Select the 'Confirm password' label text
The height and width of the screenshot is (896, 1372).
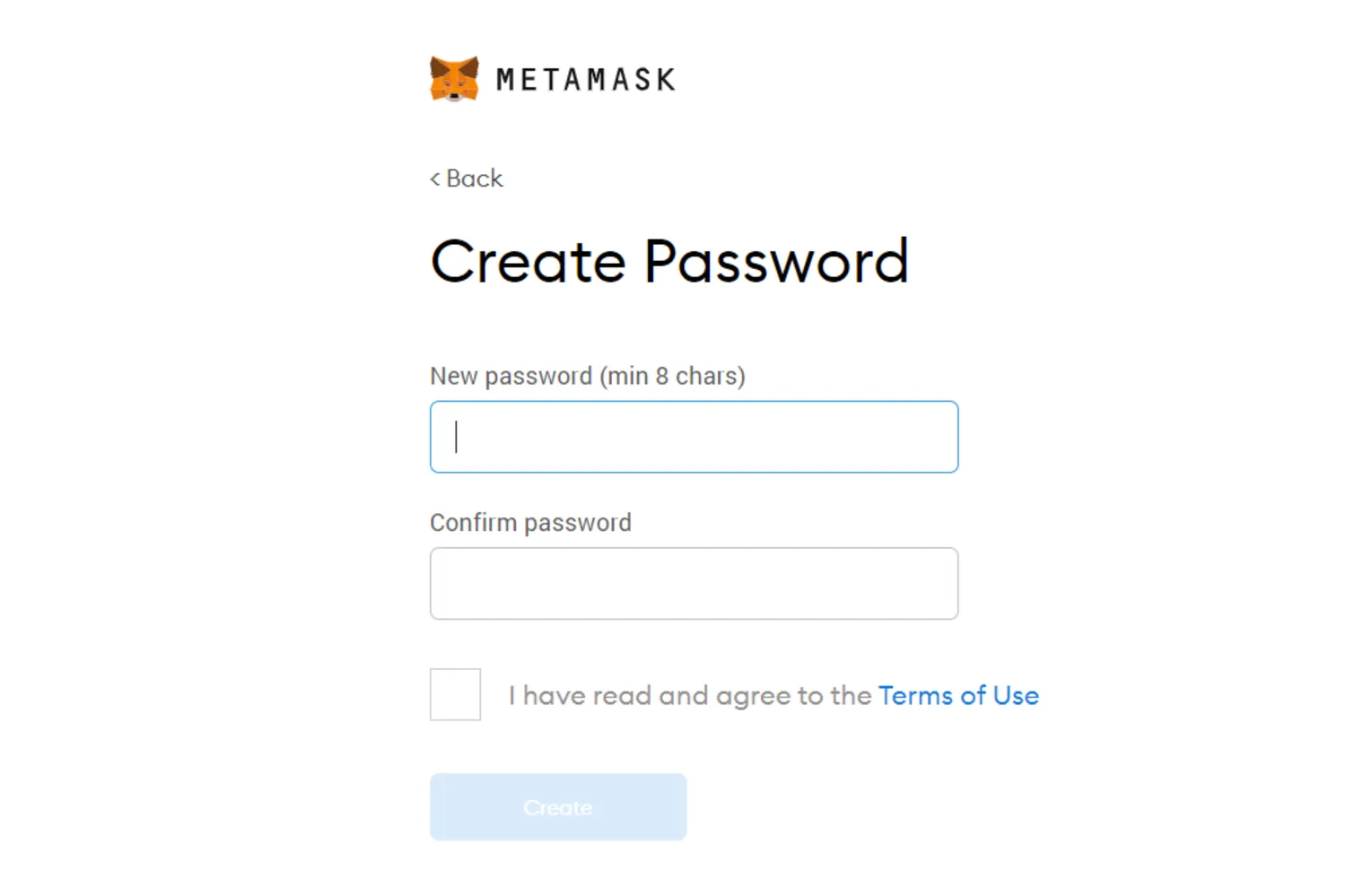tap(530, 522)
